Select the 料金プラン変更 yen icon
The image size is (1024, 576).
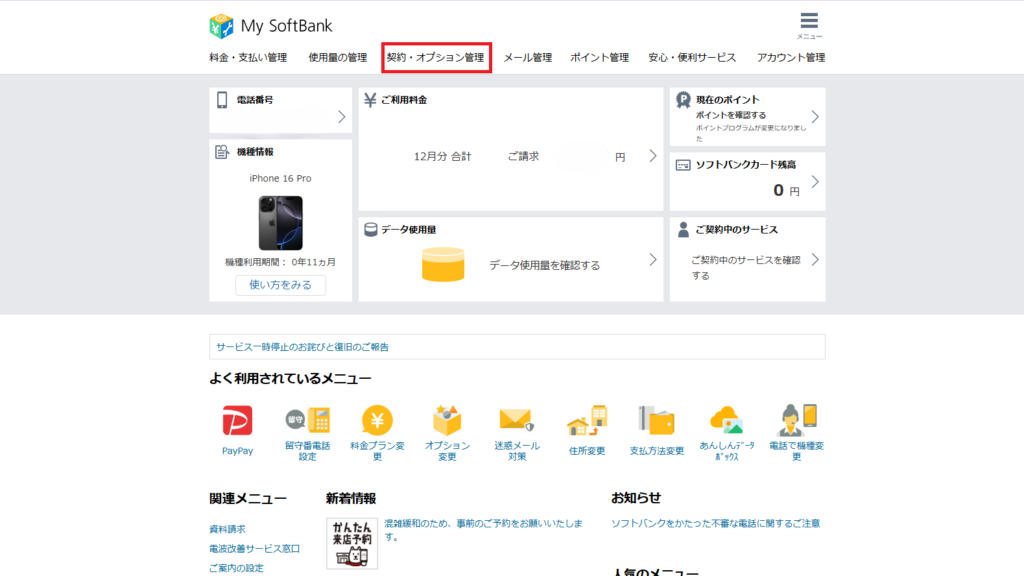point(377,420)
